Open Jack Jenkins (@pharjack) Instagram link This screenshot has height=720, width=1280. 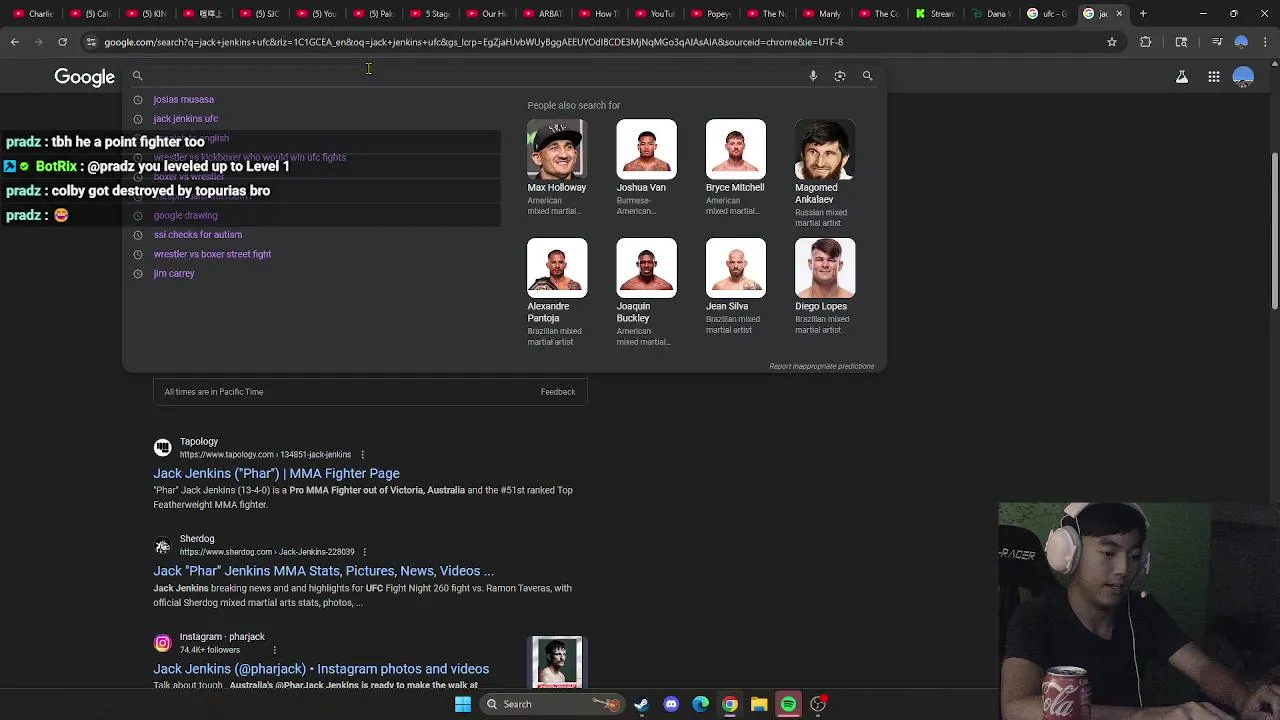pyautogui.click(x=321, y=669)
